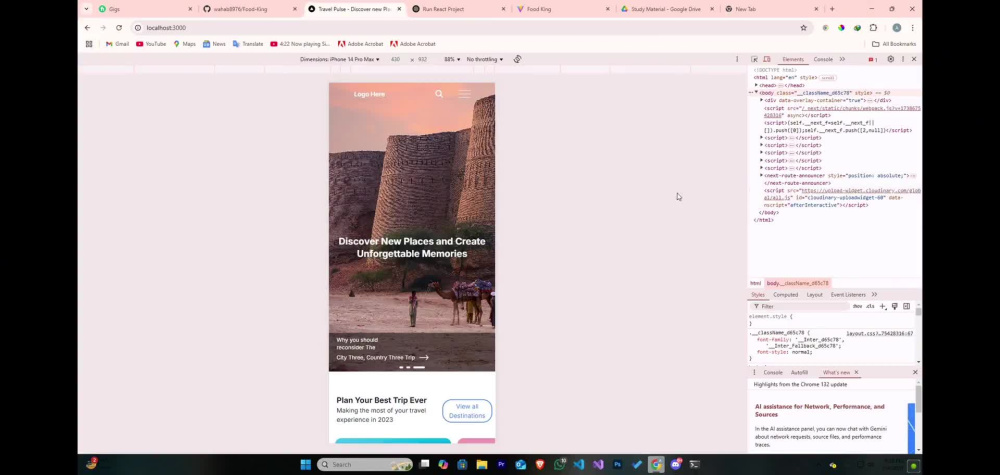This screenshot has width=1000, height=475.
Task: Open Visual Studio Code from taskbar
Action: click(x=578, y=464)
